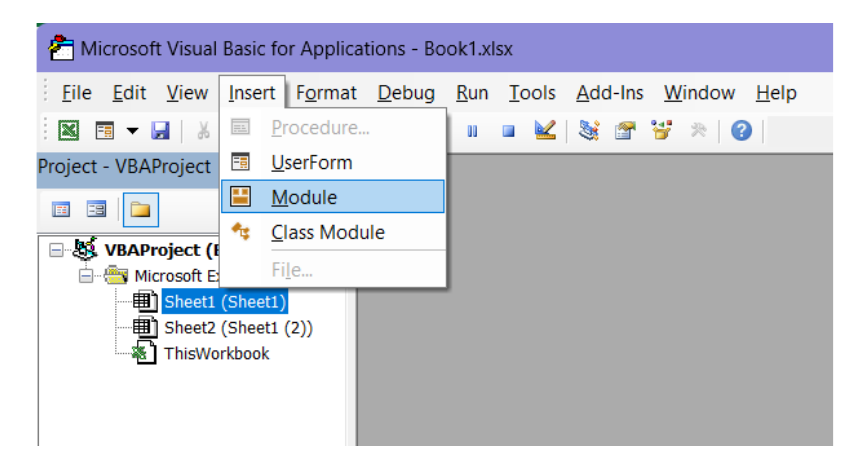The width and height of the screenshot is (863, 473).
Task: Open the Run menu
Action: click(472, 93)
